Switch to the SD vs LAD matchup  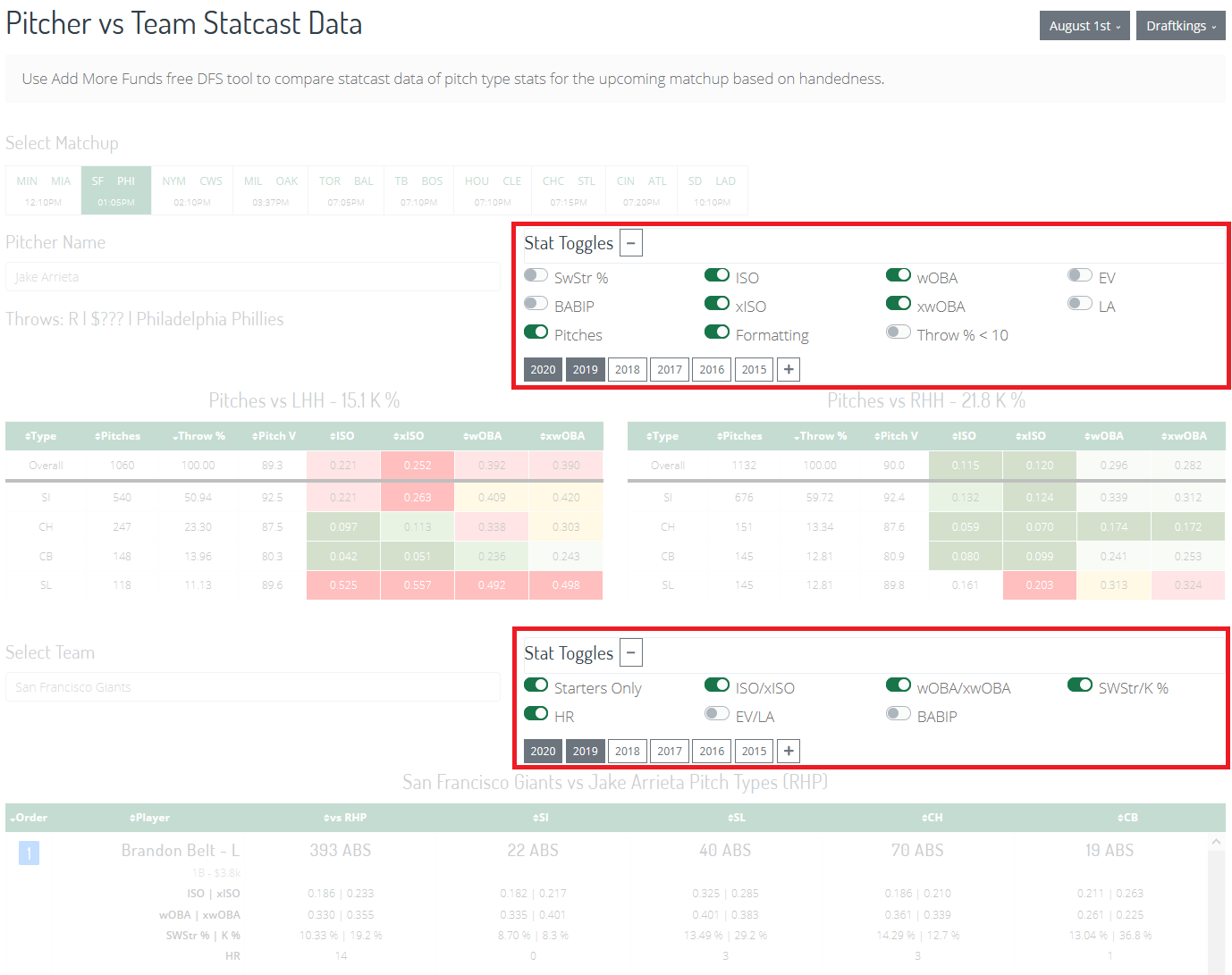click(x=712, y=190)
